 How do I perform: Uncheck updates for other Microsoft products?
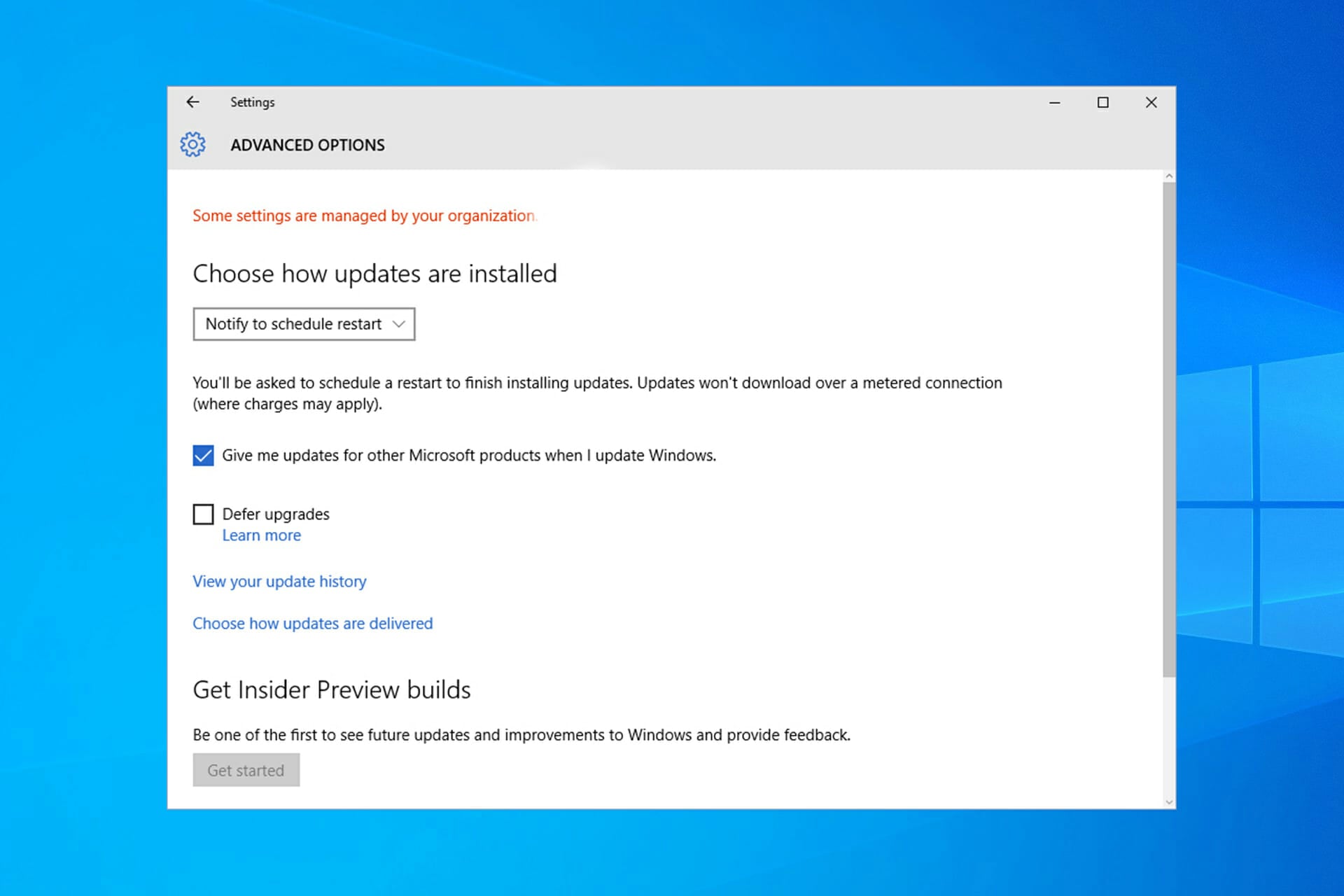coord(203,456)
